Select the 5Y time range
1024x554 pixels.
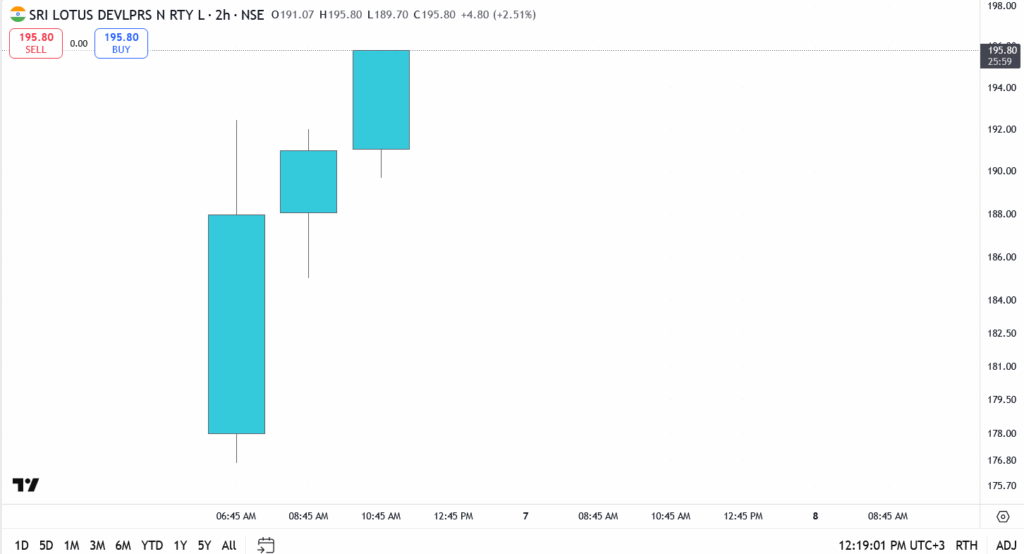point(204,545)
